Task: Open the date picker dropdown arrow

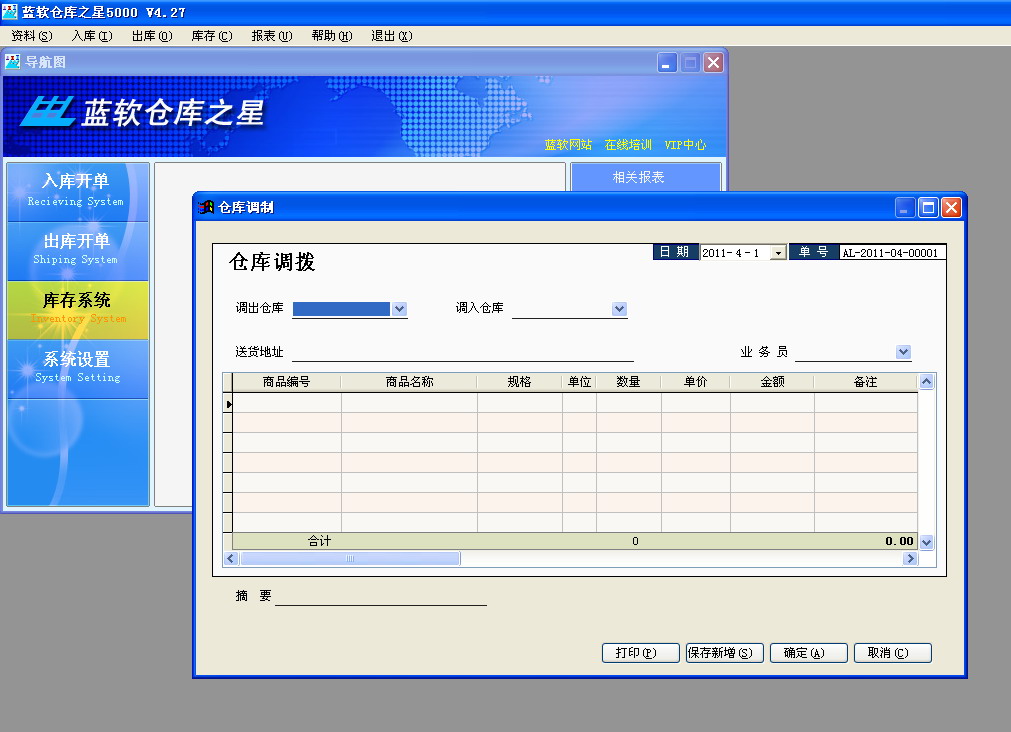Action: coord(778,254)
